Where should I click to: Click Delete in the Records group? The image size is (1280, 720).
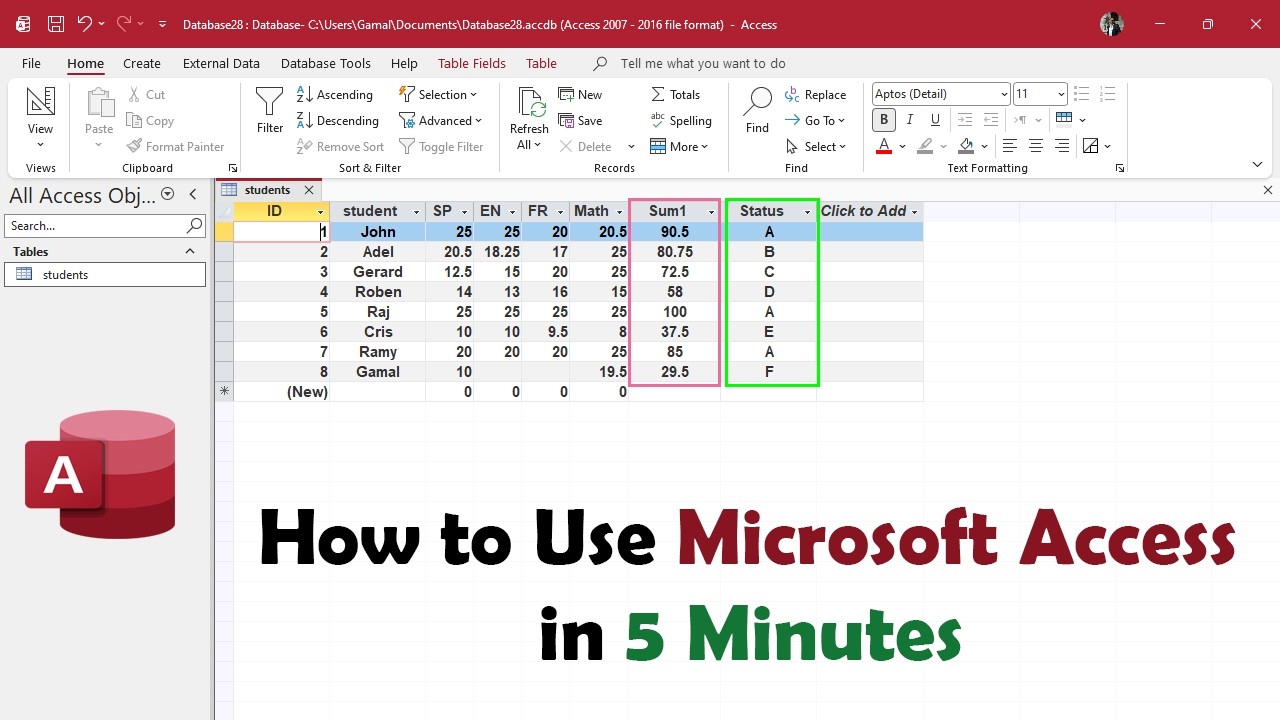click(585, 146)
